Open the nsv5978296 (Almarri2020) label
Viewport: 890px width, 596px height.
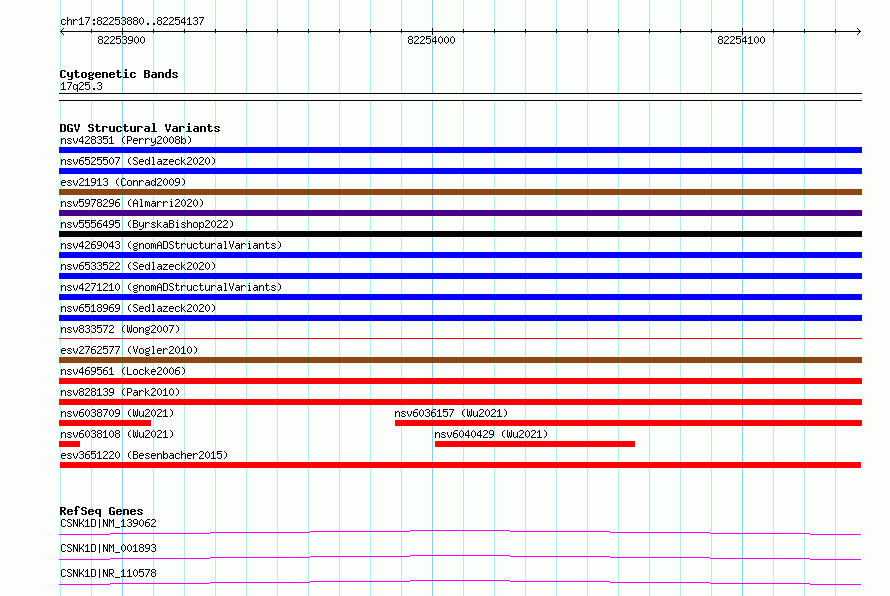coord(132,203)
